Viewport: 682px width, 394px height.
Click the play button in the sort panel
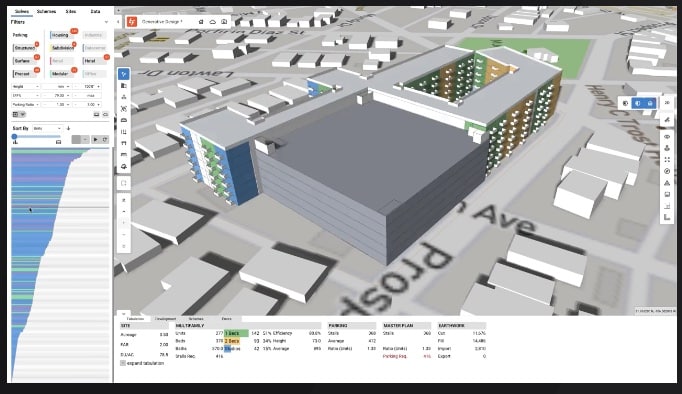pos(96,140)
